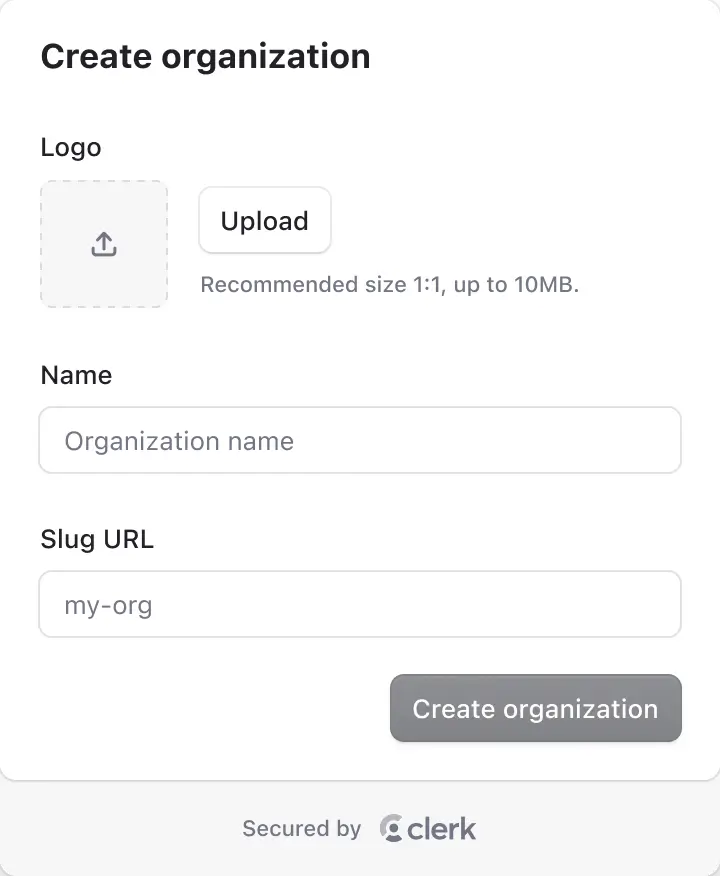This screenshot has height=876, width=720.
Task: Click the 'Create organization' heading
Action: coord(205,56)
